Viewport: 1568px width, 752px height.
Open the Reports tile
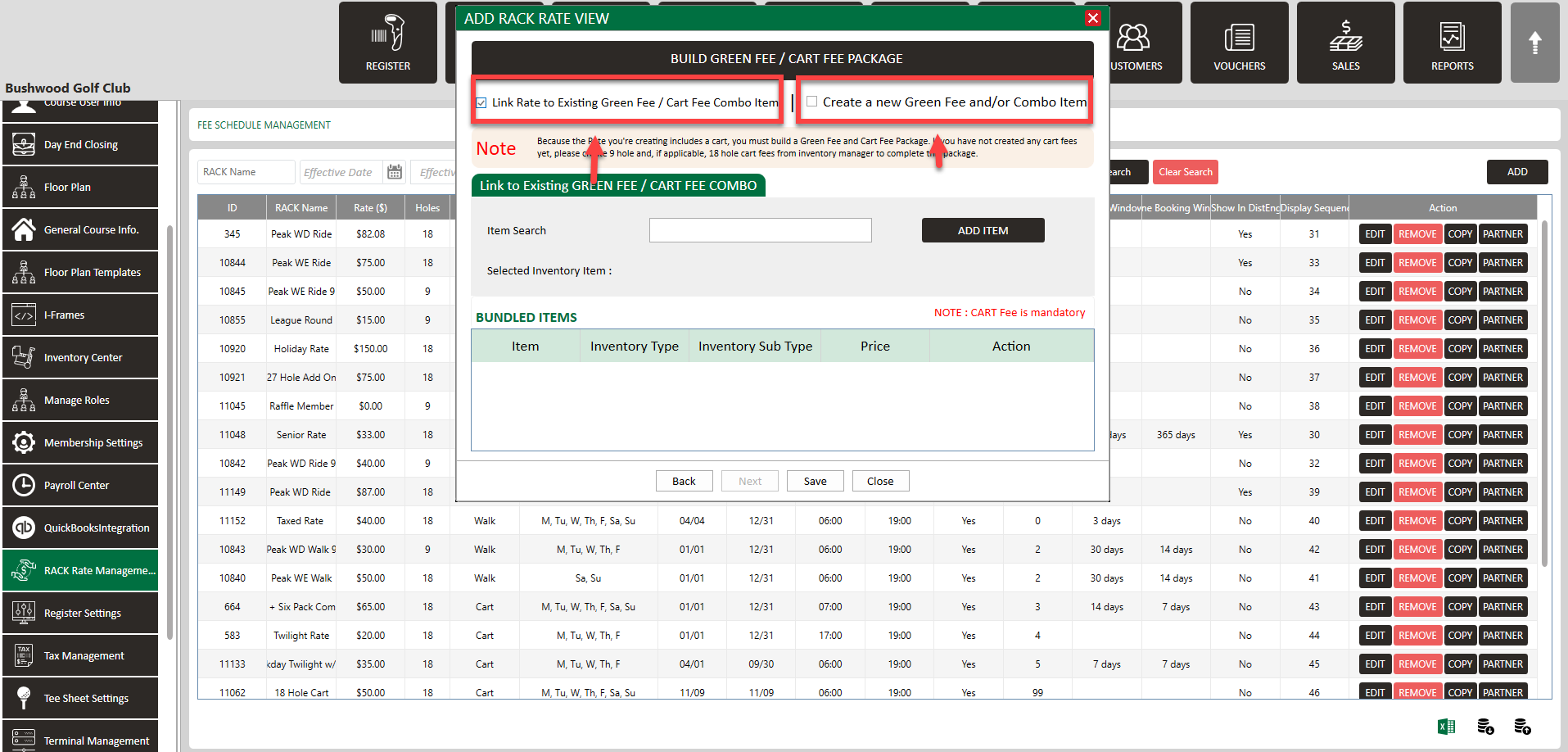[x=1452, y=43]
